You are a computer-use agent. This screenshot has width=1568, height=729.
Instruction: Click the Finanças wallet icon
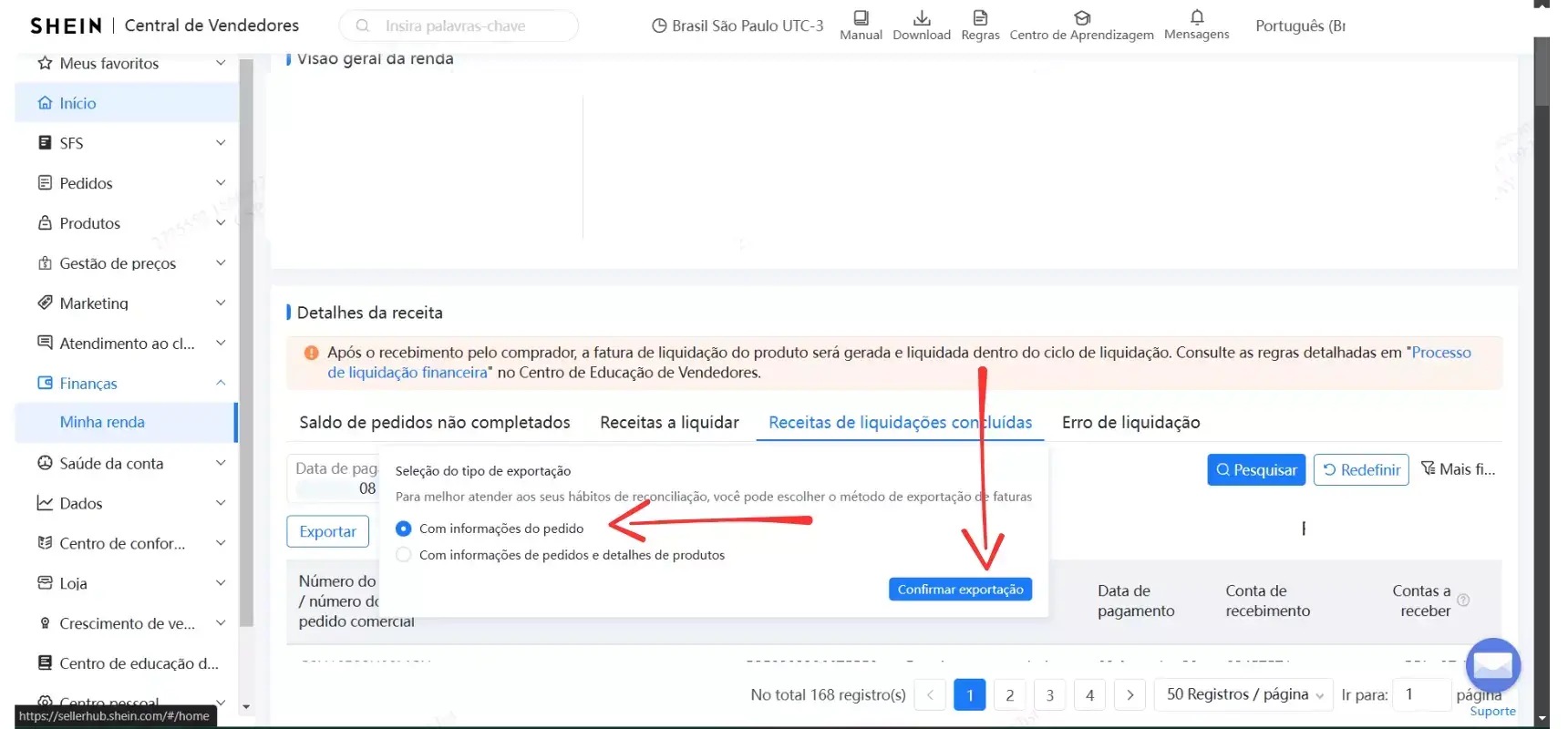pos(45,383)
